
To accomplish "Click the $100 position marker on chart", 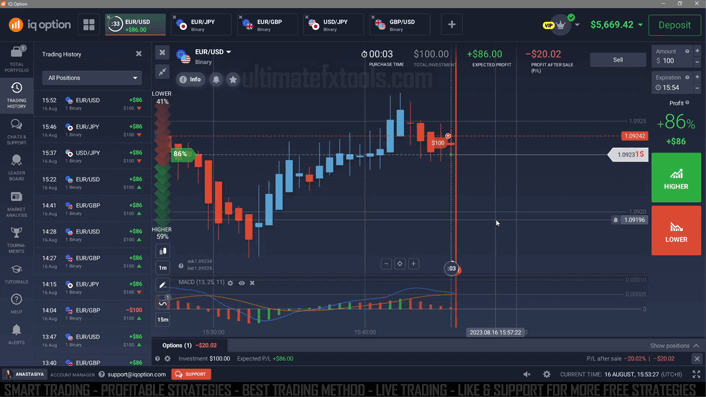I will pos(438,143).
